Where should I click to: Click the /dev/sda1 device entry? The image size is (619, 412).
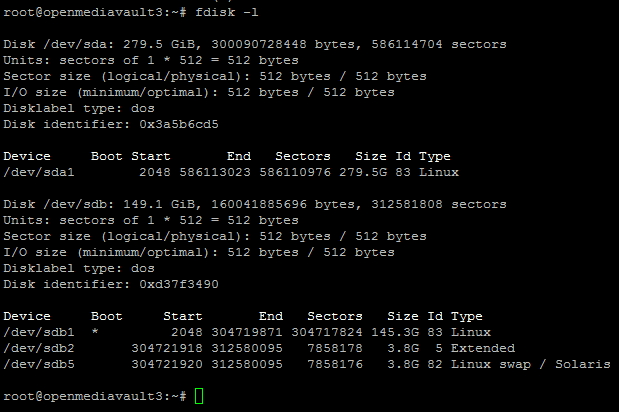pyautogui.click(x=39, y=172)
